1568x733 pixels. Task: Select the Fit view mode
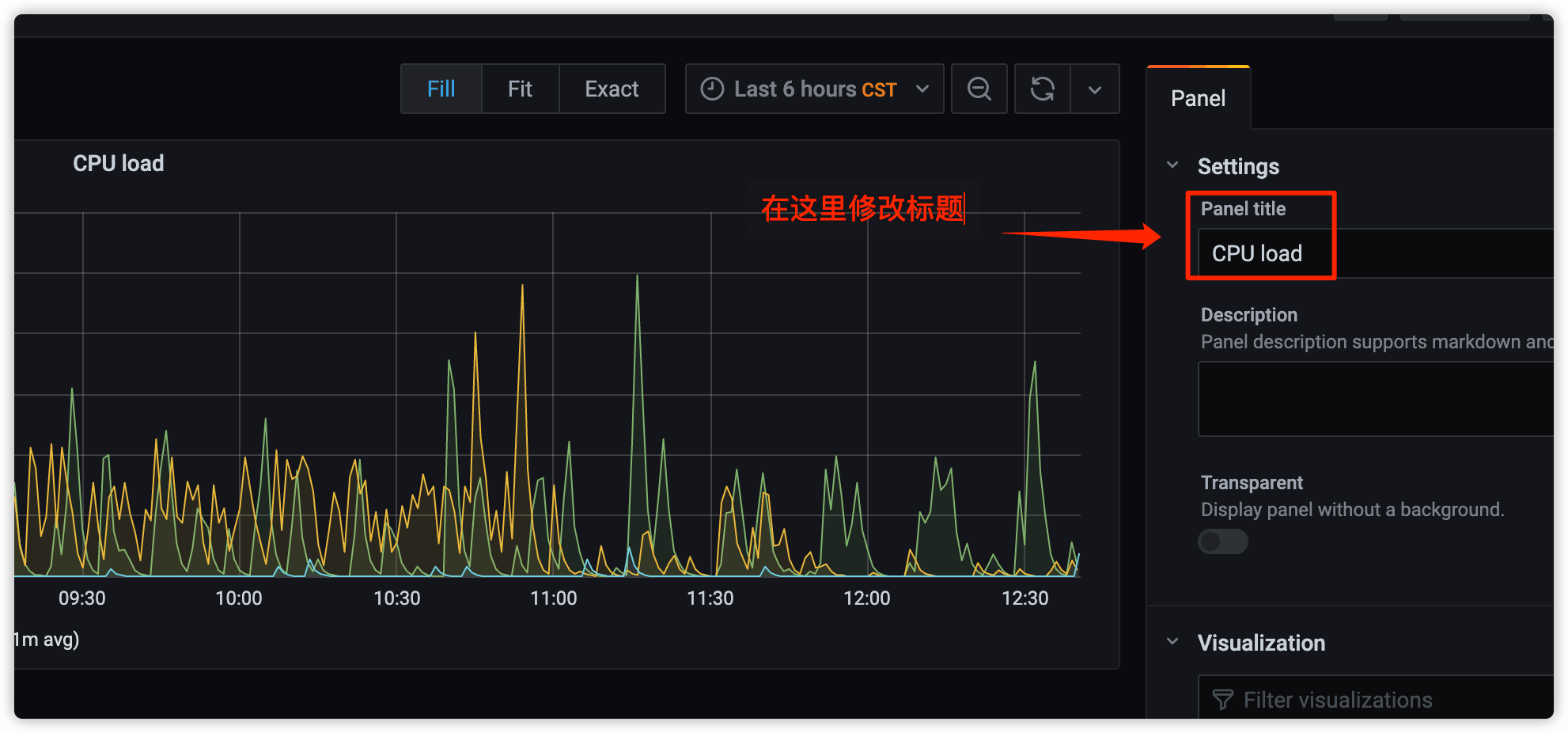point(520,89)
